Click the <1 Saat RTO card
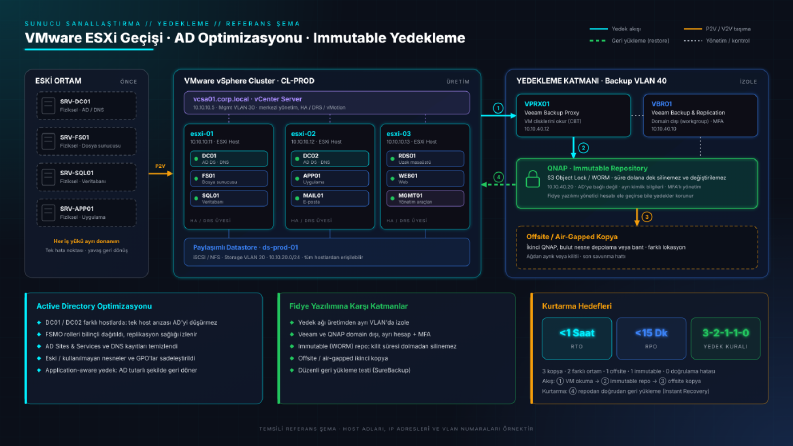 click(577, 338)
